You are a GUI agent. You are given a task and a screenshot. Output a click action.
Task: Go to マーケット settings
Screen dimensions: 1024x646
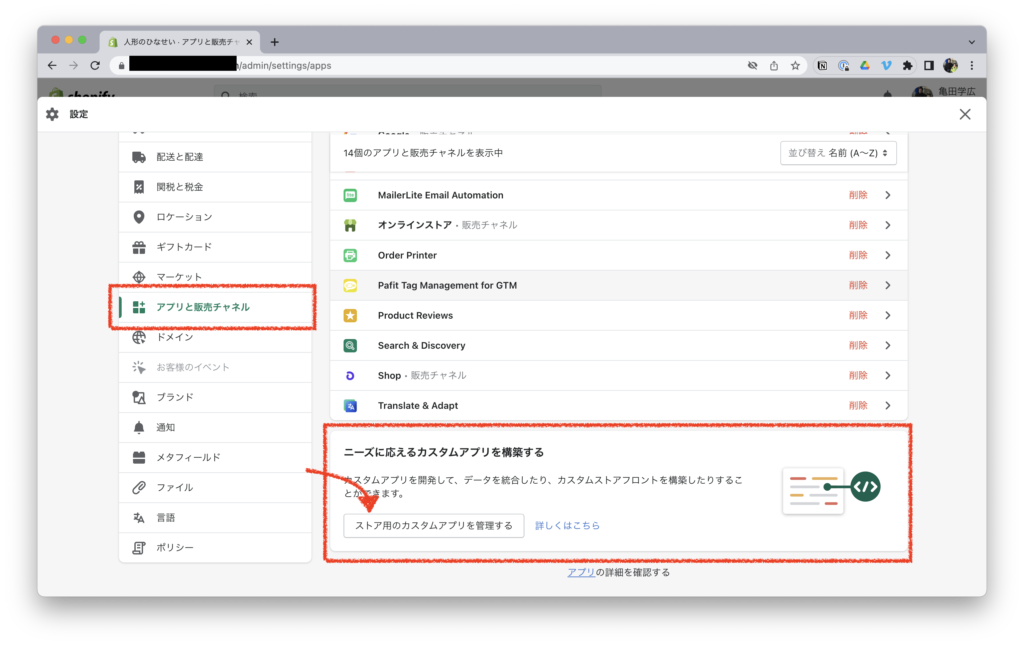click(x=216, y=277)
